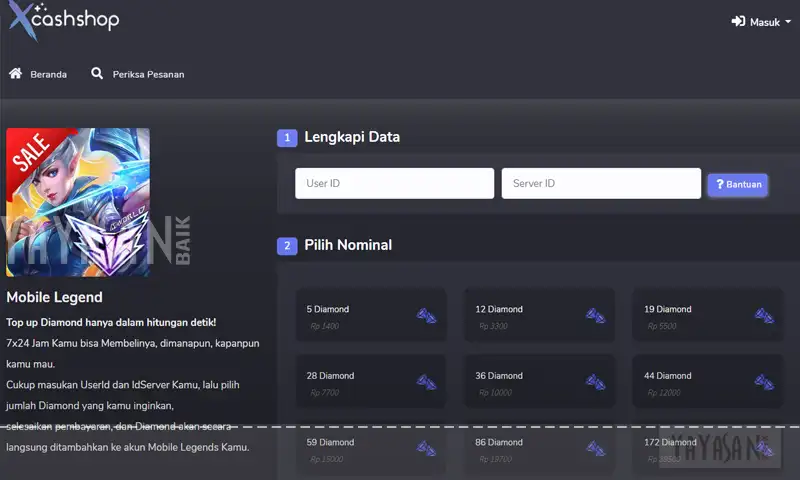Select the 28 Diamond package
Screen dimensions: 800x480
pyautogui.click(x=371, y=382)
